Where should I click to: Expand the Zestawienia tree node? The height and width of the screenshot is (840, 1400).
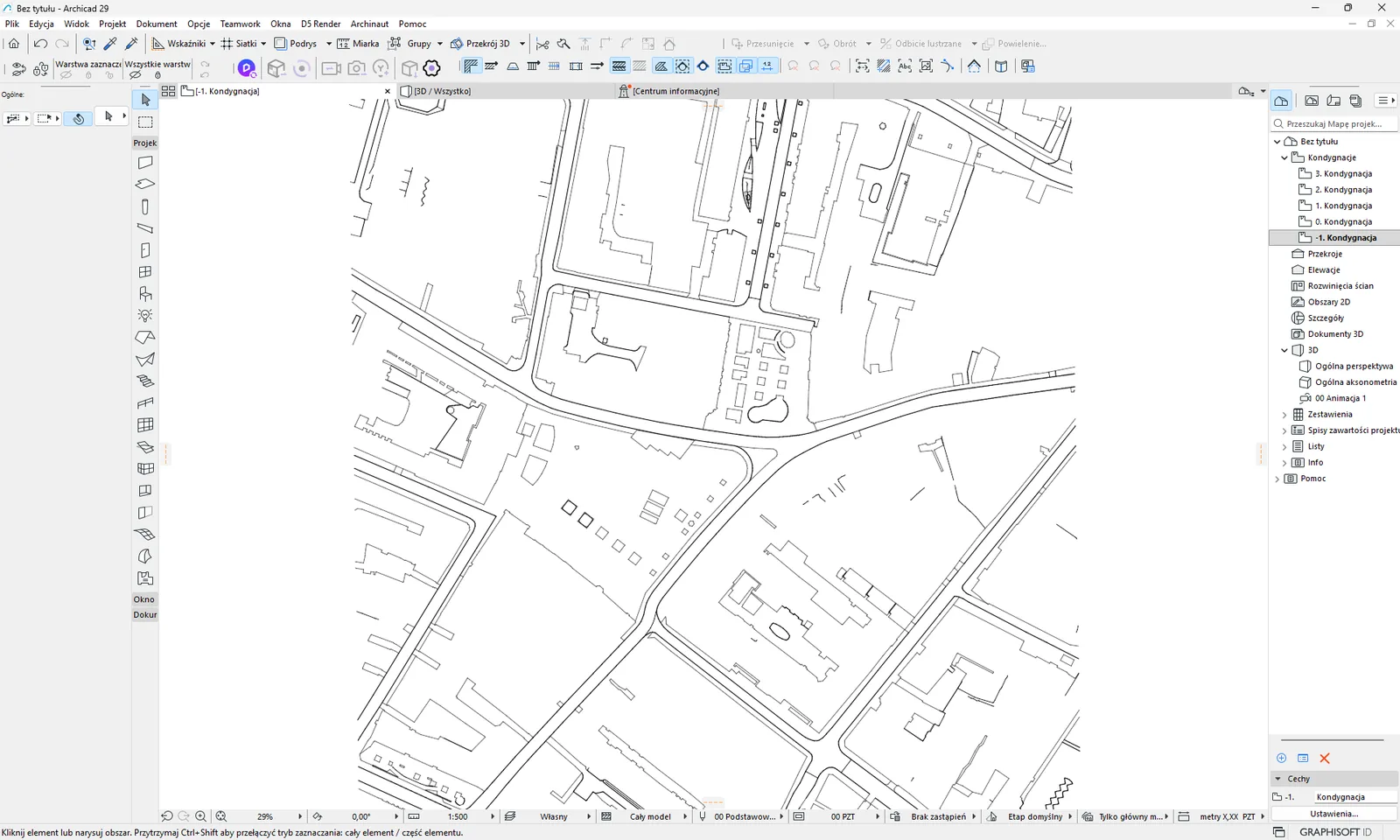1284,415
